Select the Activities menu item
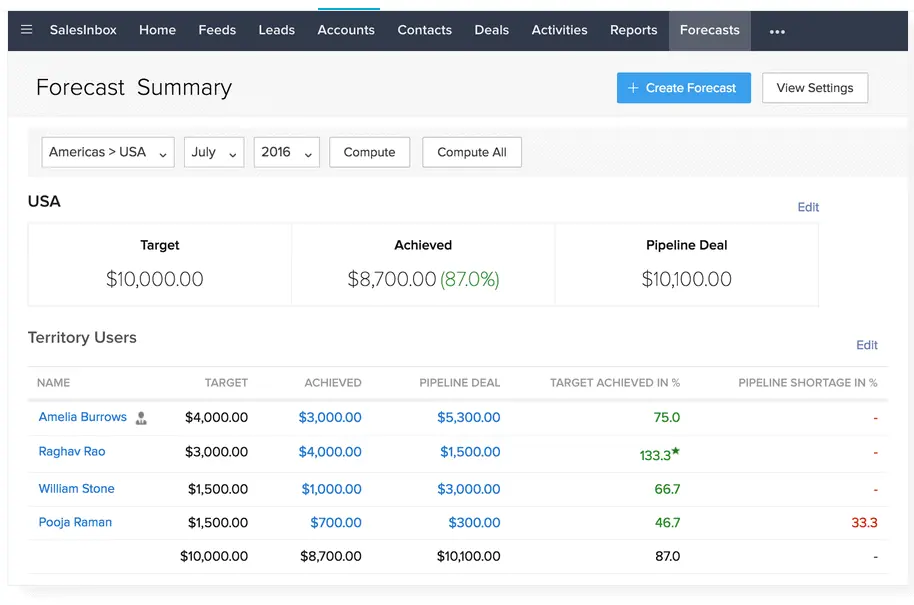914x605 pixels. pyautogui.click(x=559, y=30)
